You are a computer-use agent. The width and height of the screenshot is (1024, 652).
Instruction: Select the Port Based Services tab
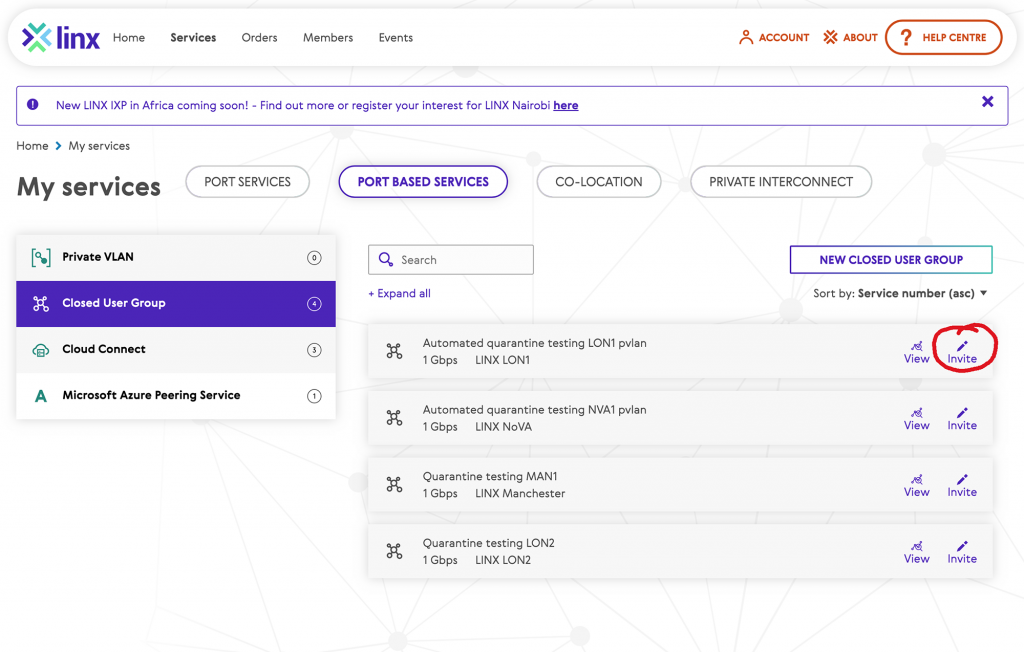(423, 182)
